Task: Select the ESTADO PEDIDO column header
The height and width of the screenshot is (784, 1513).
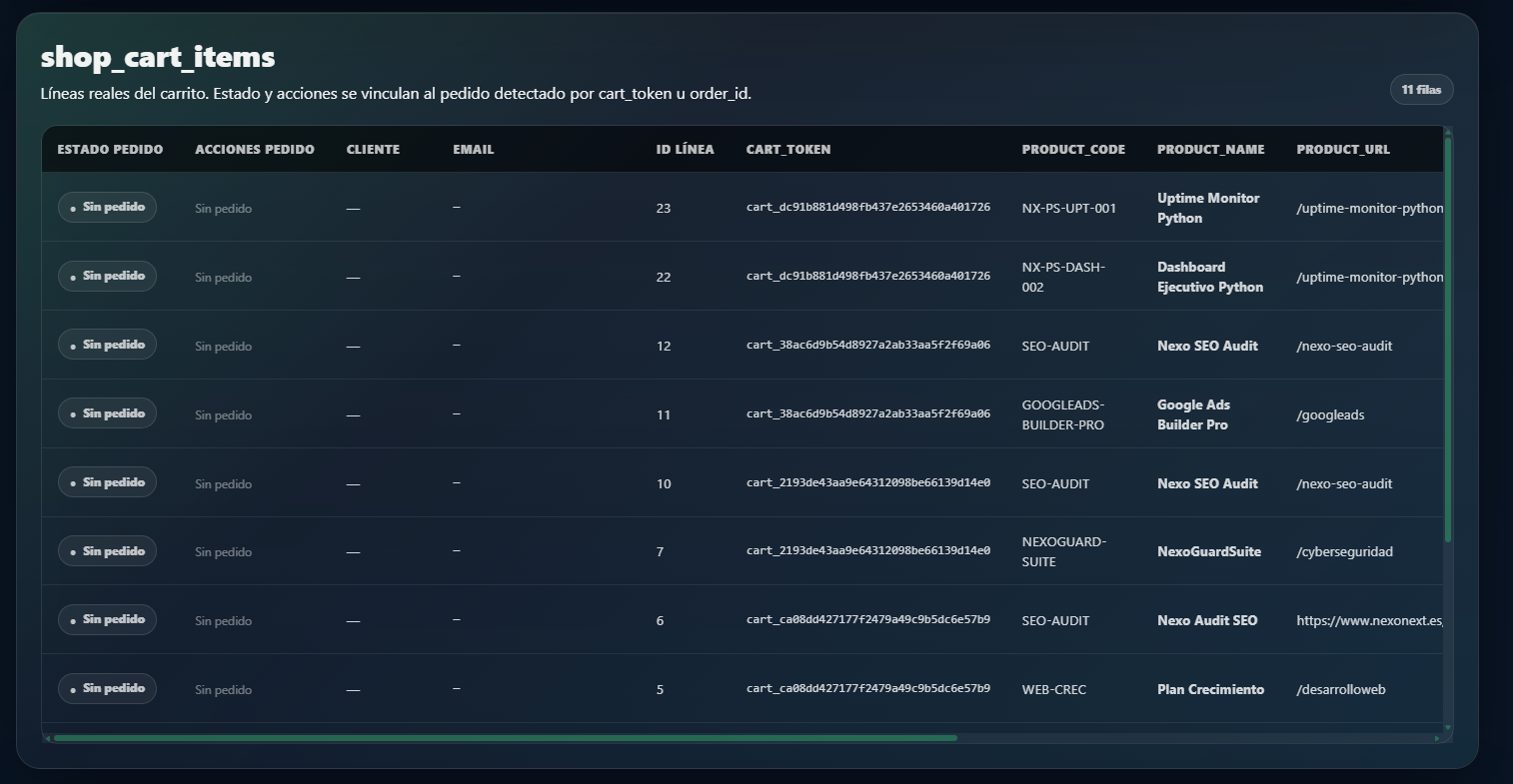Action: 110,149
